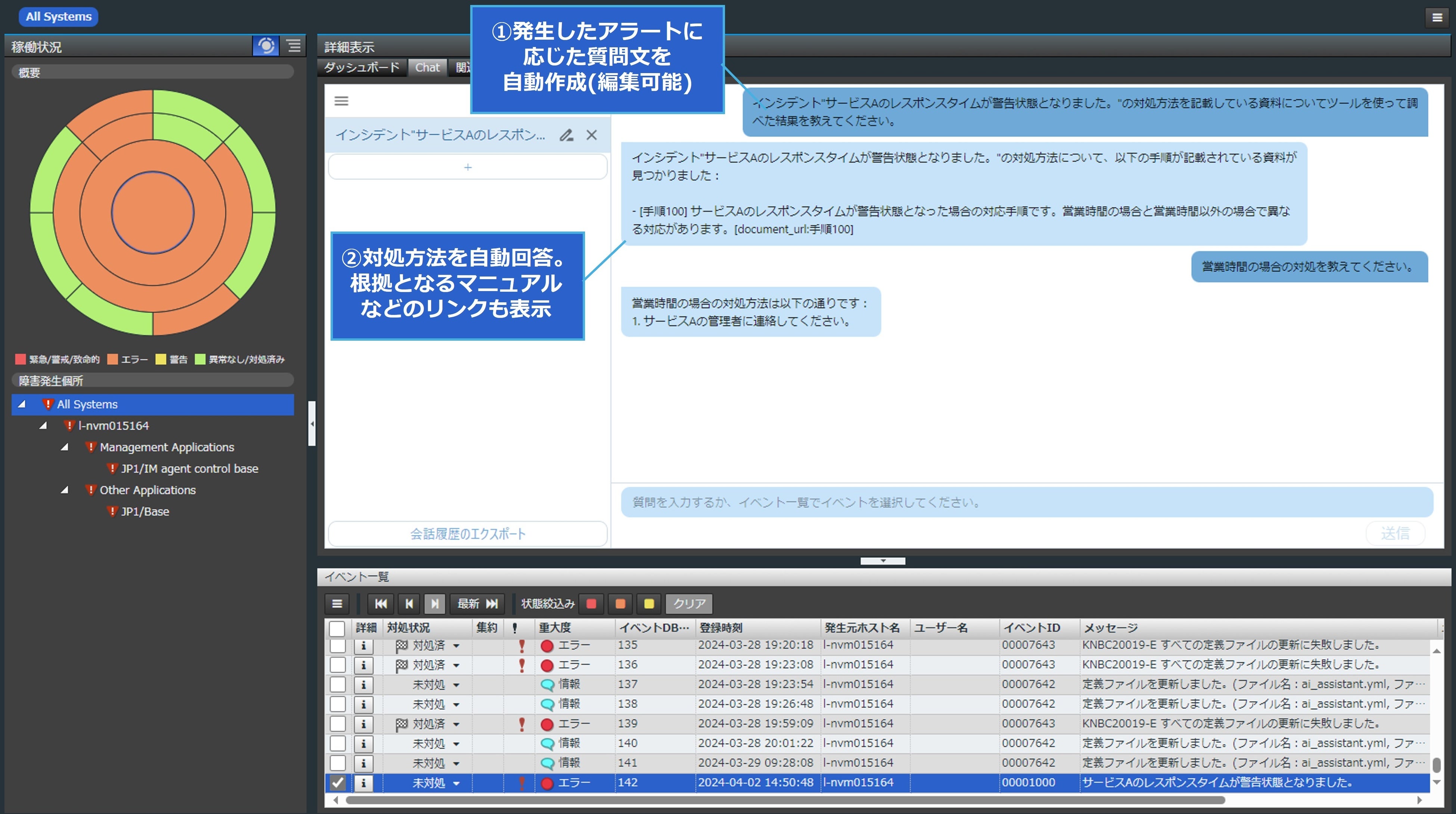Jump to first page of events

click(381, 603)
